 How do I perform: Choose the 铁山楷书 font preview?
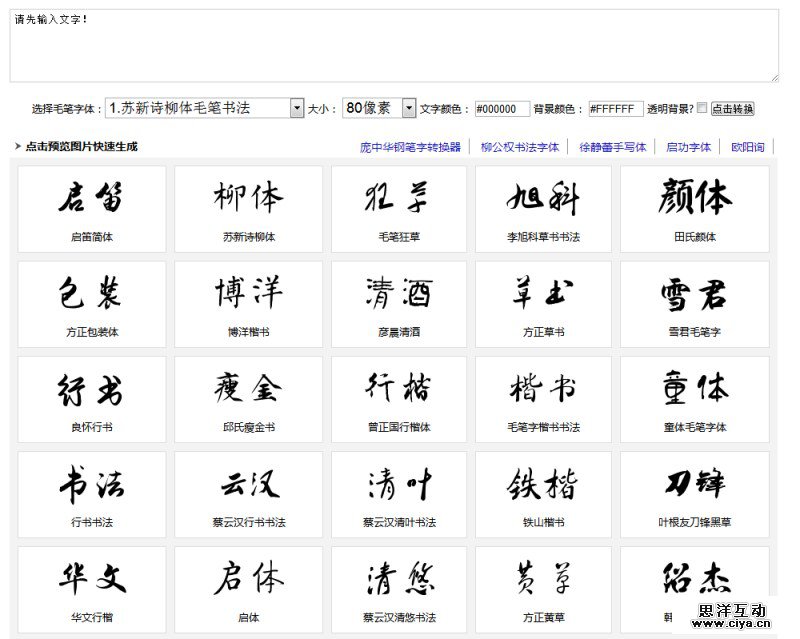(543, 485)
